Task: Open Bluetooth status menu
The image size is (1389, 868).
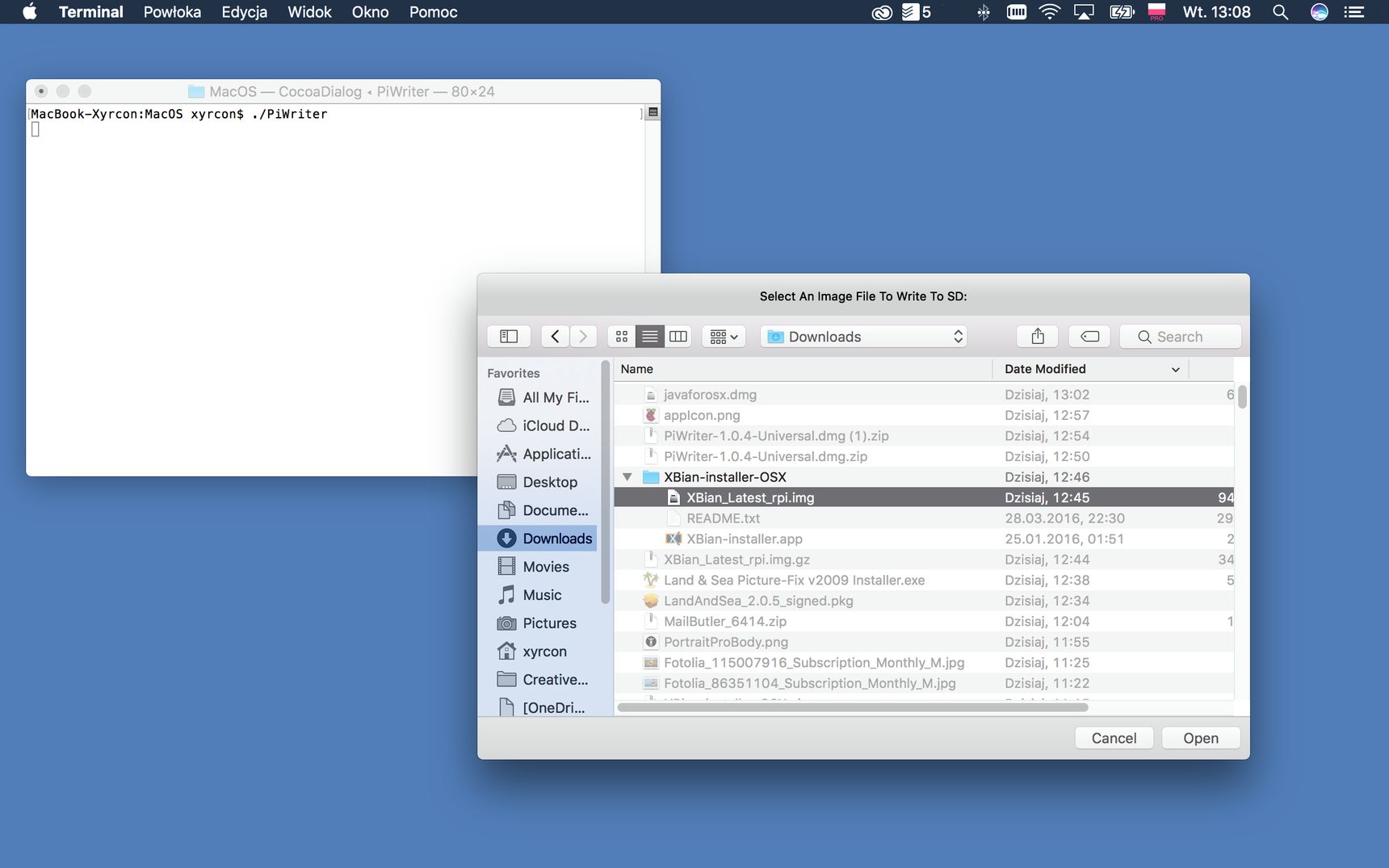Action: coord(984,12)
